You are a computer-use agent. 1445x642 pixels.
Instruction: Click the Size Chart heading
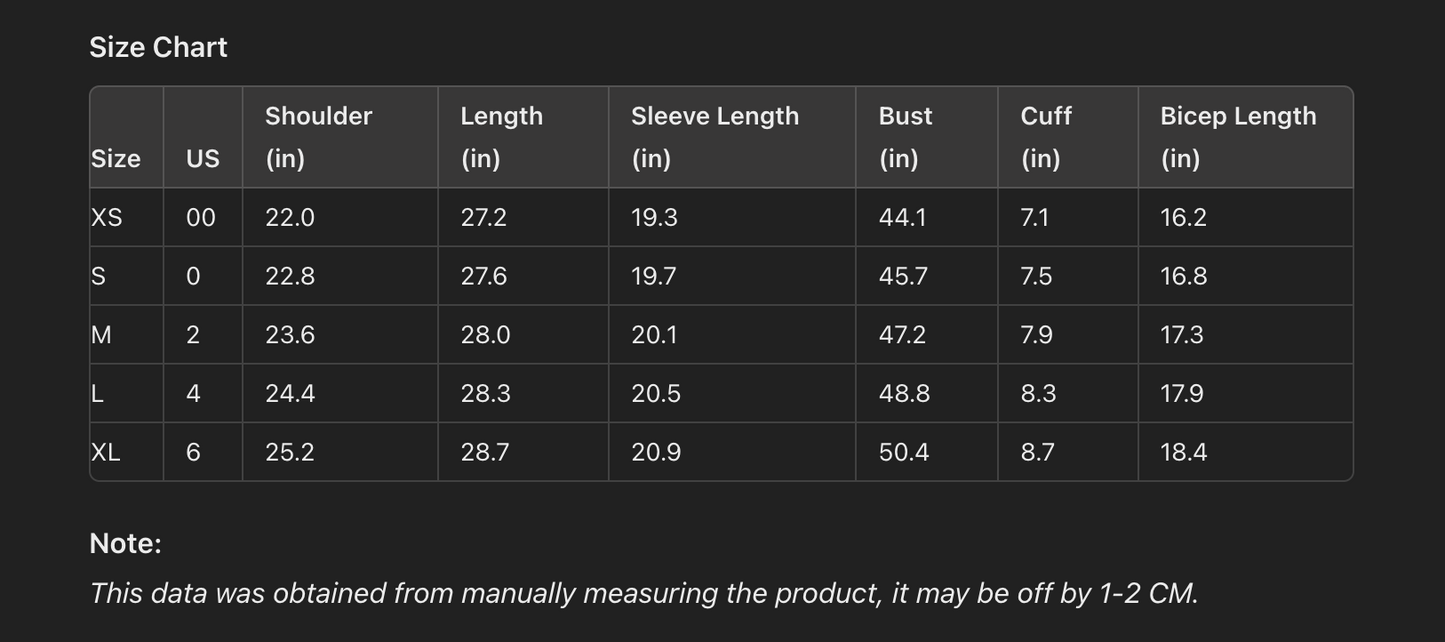click(x=158, y=47)
